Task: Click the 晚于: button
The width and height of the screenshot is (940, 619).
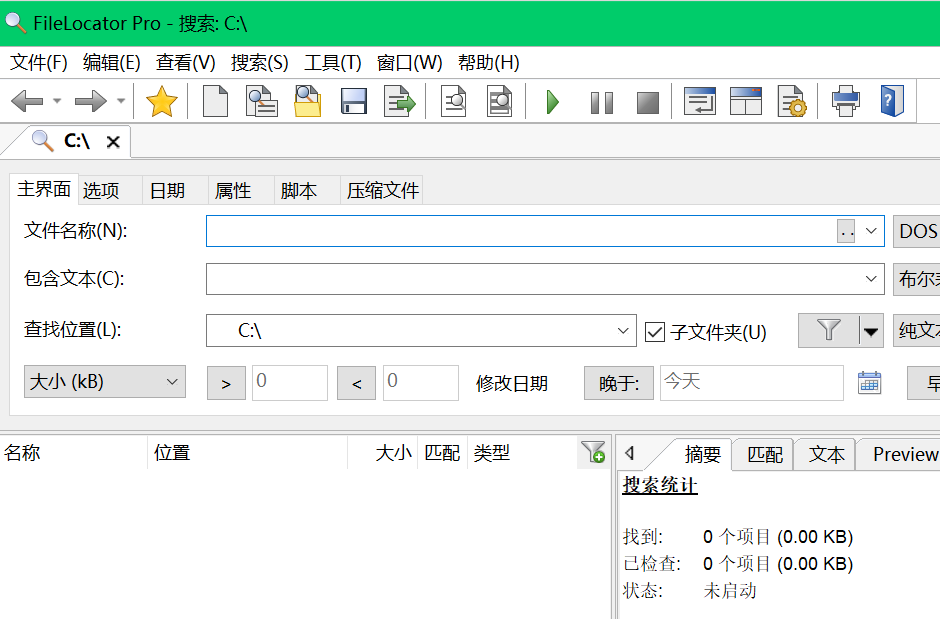Action: (619, 383)
